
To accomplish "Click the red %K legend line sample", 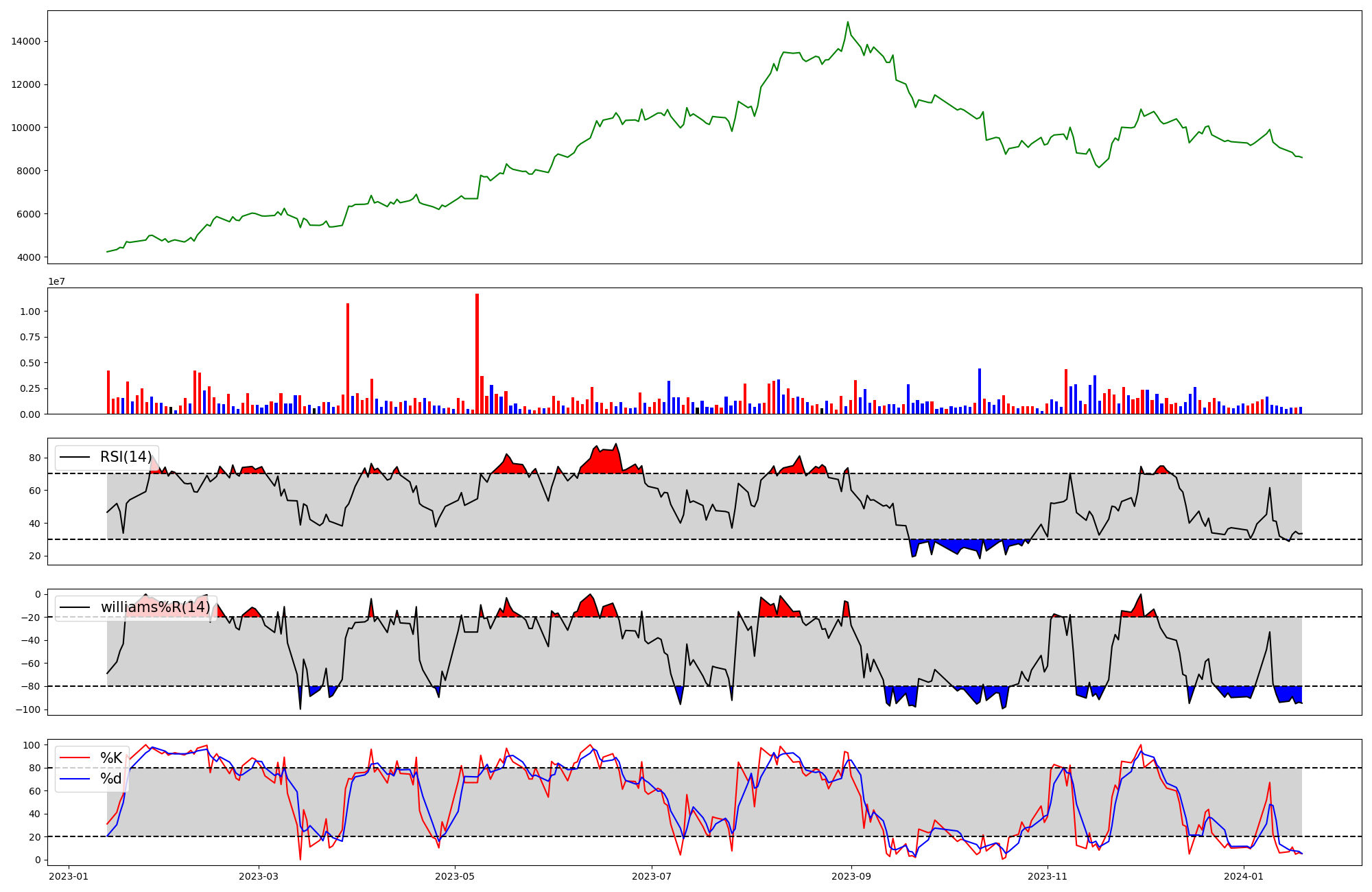I will pos(75,758).
